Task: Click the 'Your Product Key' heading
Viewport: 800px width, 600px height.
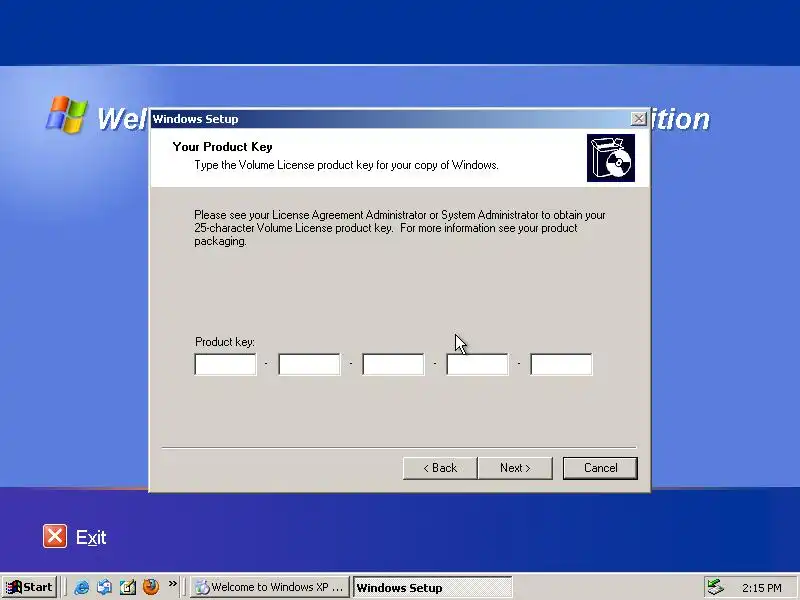Action: (222, 147)
